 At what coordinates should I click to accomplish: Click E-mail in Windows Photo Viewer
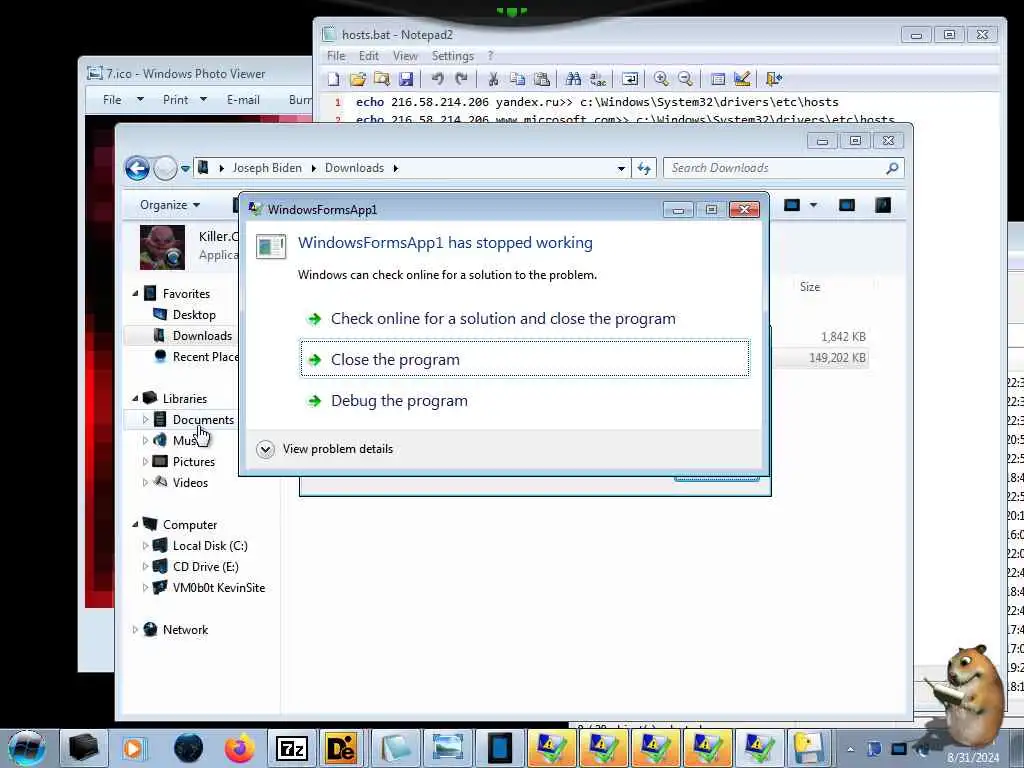coord(243,100)
